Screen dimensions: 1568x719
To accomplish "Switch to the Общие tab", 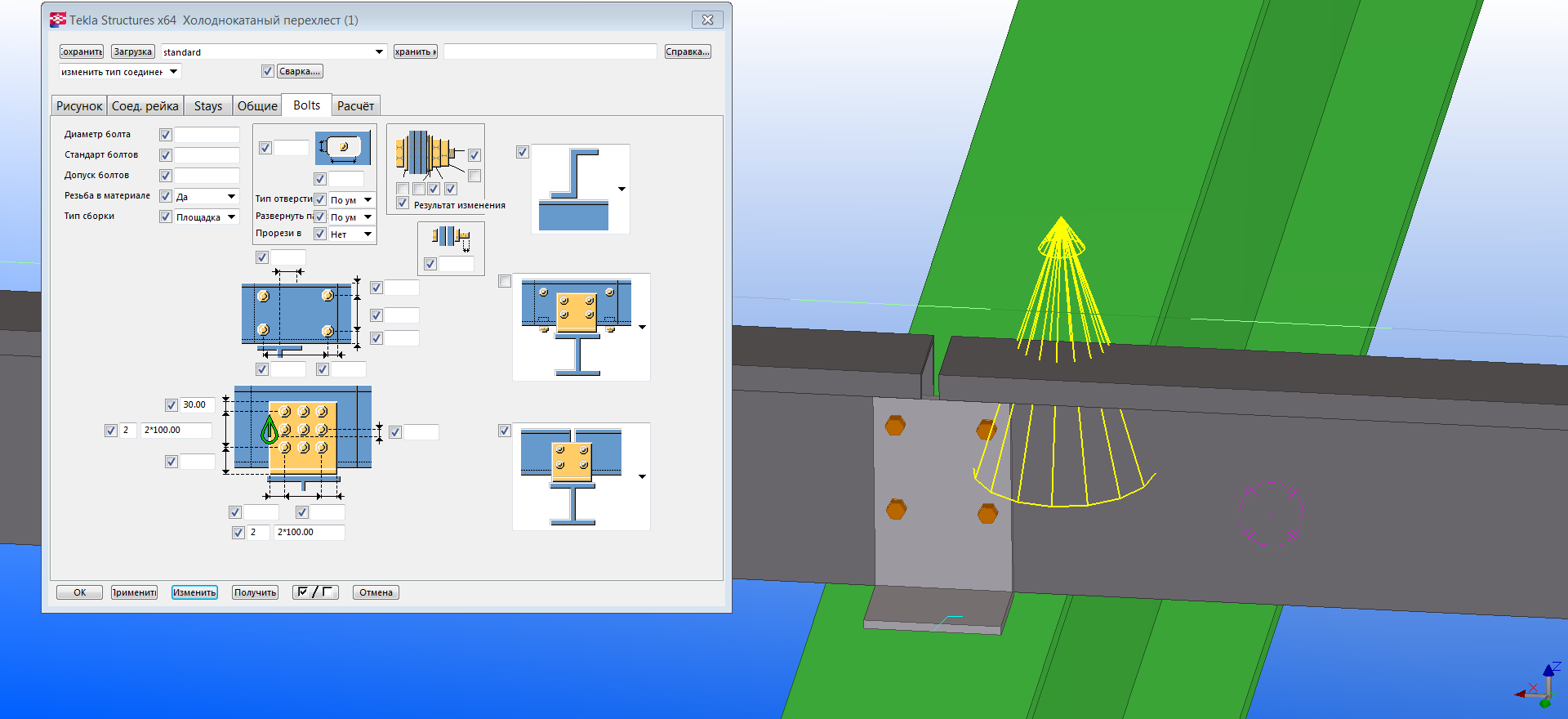I will [x=257, y=105].
